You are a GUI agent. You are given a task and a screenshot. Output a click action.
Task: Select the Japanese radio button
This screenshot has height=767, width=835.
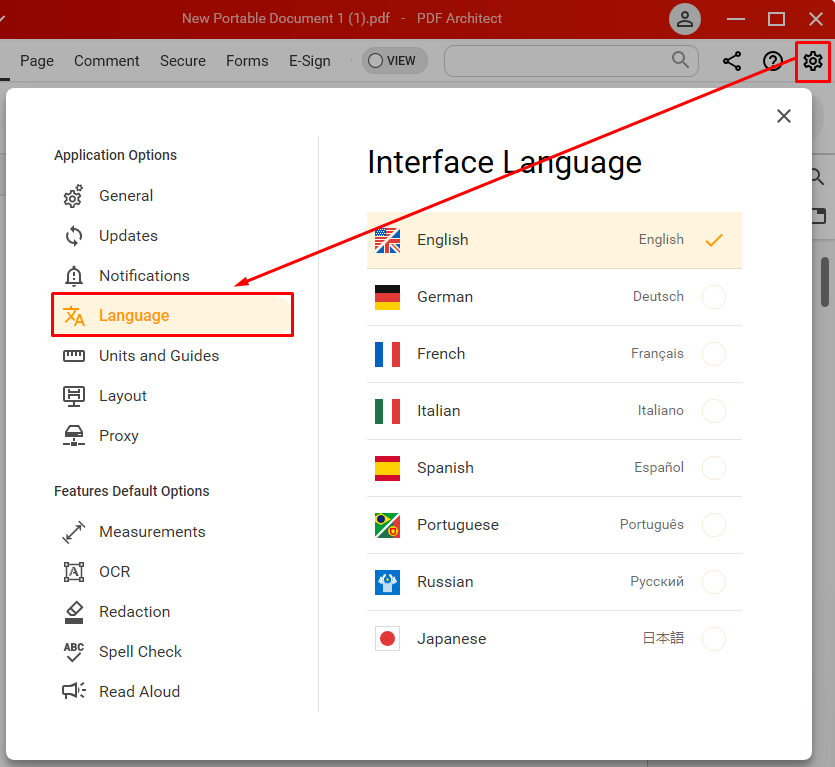[x=714, y=639]
